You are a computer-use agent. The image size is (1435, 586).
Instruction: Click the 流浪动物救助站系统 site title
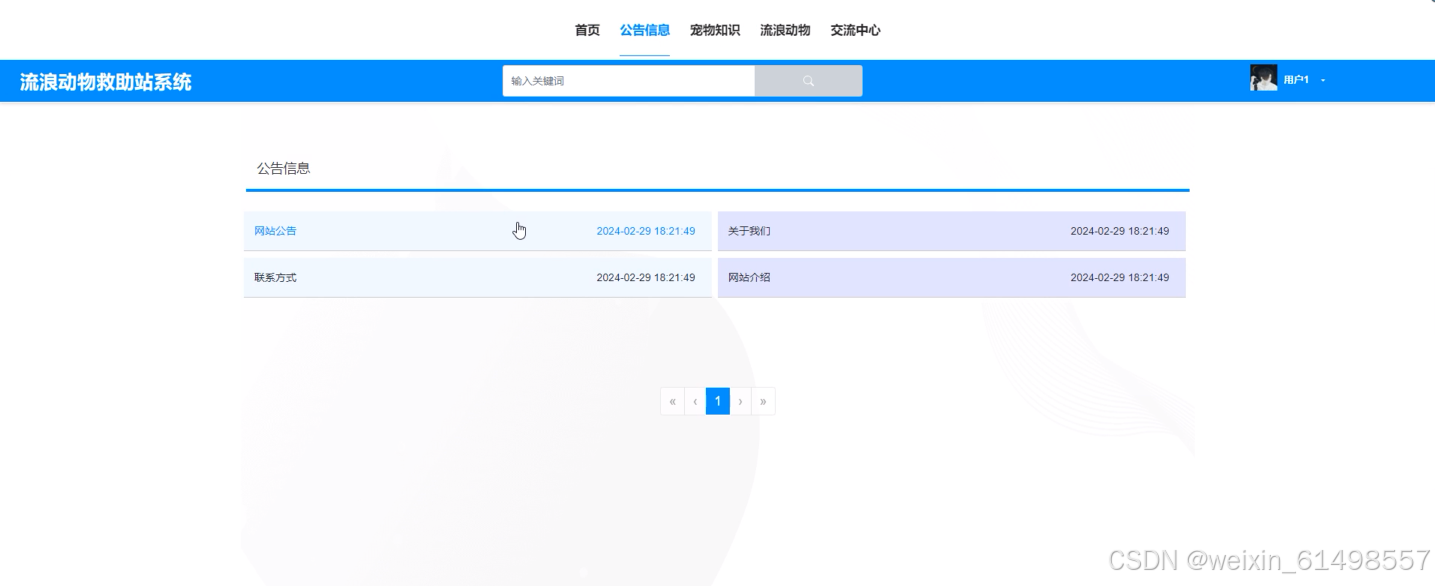106,82
